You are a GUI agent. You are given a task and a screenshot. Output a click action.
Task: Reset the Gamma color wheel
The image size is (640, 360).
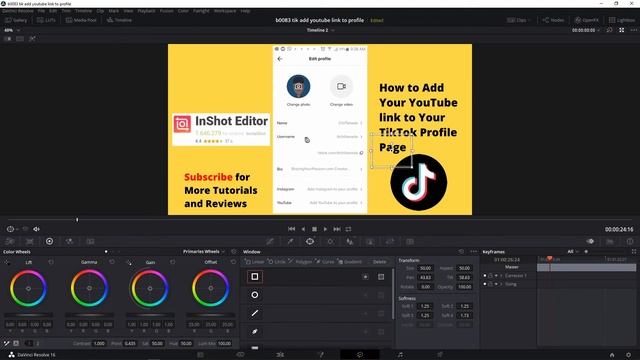112,262
